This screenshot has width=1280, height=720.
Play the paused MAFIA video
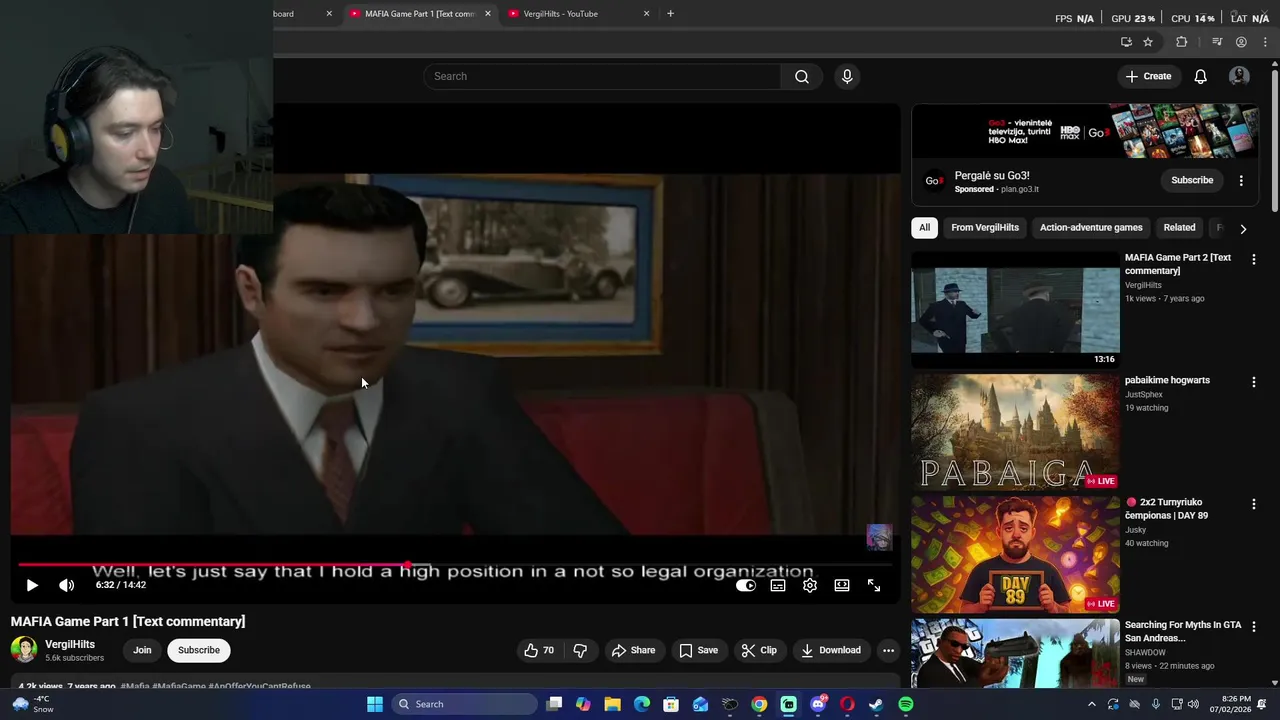coord(32,585)
